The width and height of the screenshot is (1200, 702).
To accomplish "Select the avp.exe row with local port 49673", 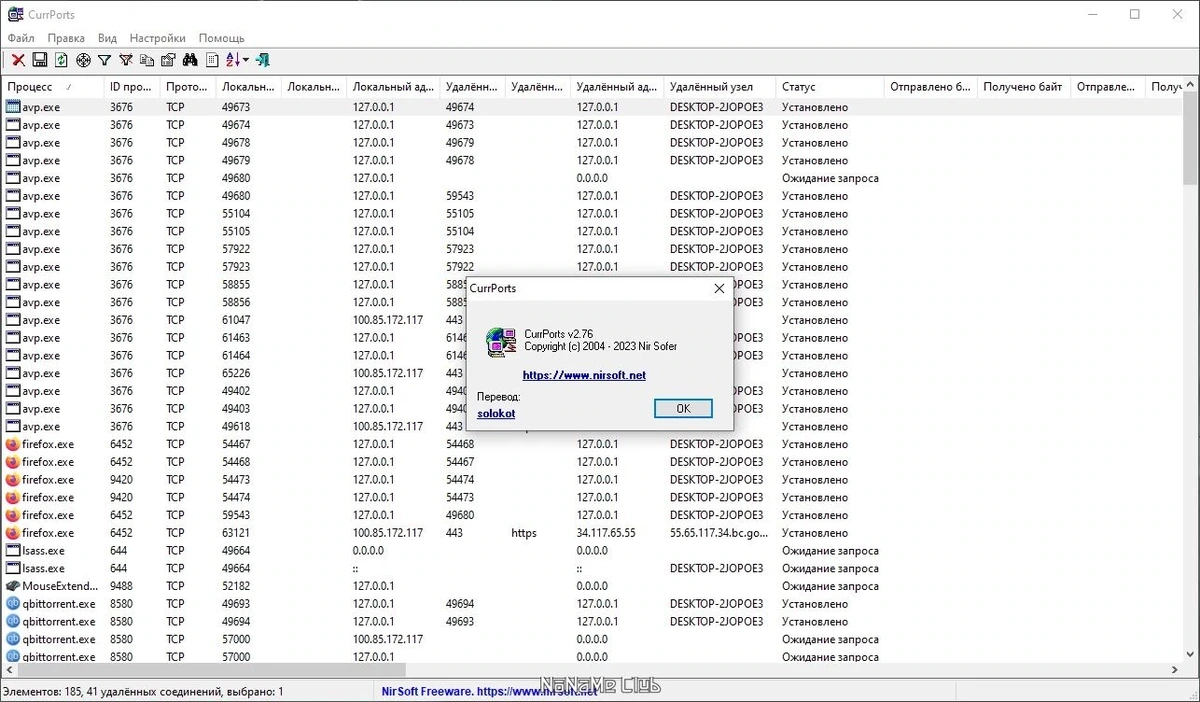I will 591,107.
